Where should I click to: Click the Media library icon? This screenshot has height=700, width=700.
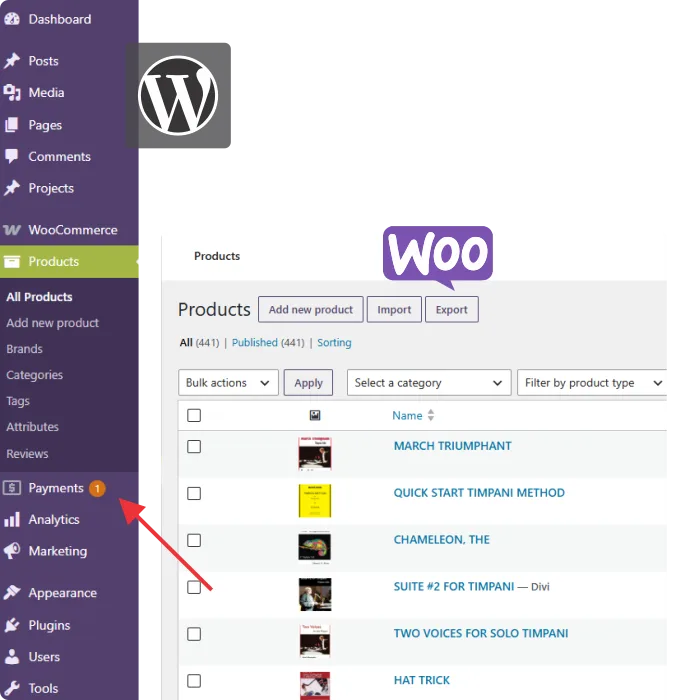[x=12, y=92]
